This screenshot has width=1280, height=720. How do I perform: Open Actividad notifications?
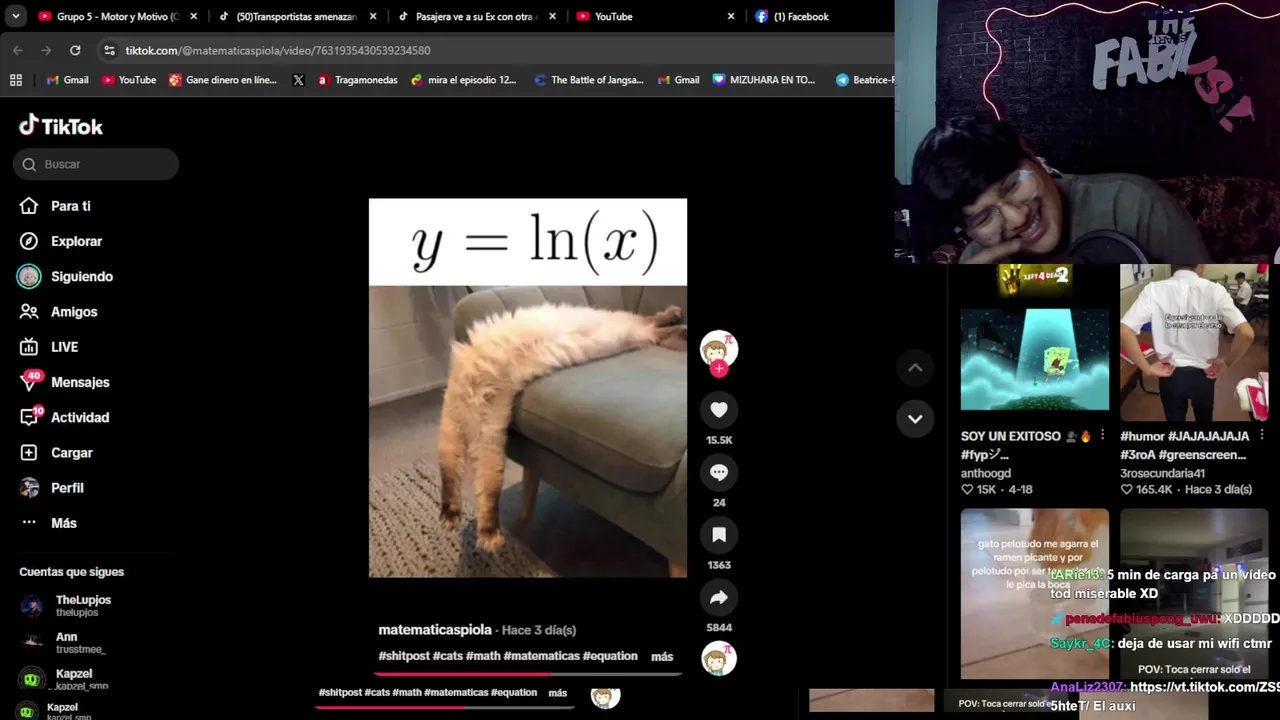coord(65,417)
